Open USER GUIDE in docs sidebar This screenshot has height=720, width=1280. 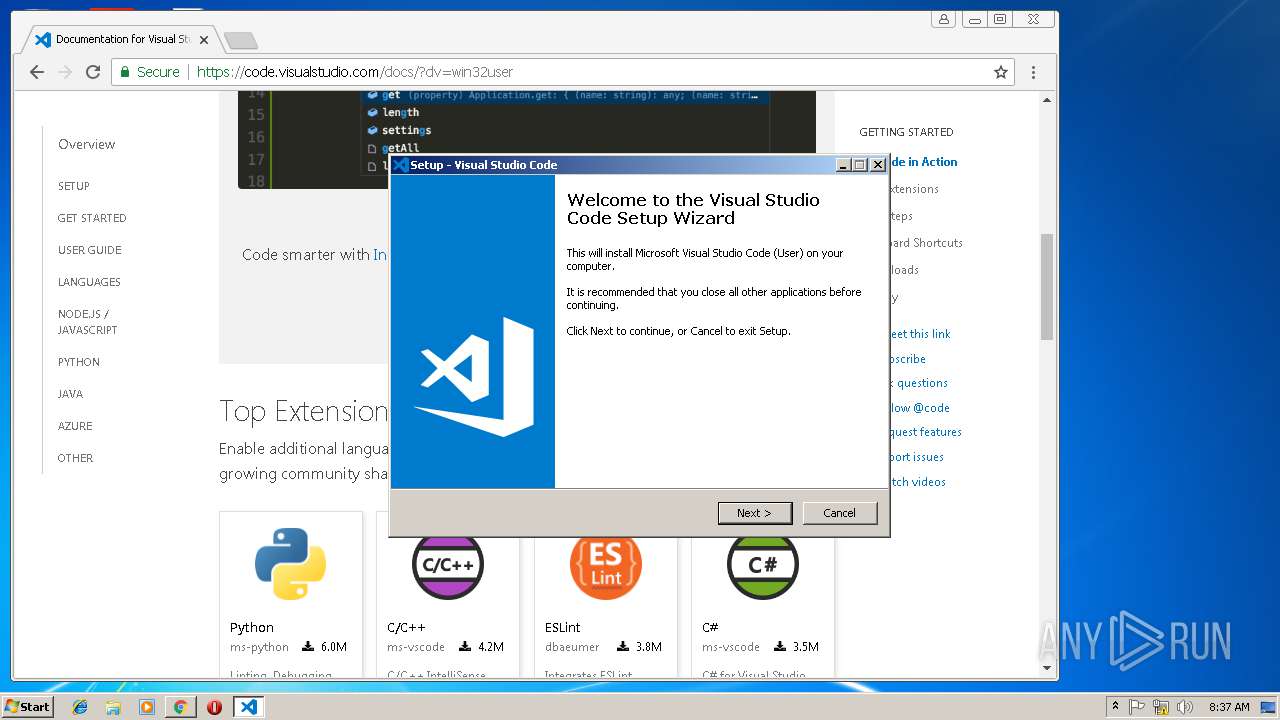tap(89, 250)
